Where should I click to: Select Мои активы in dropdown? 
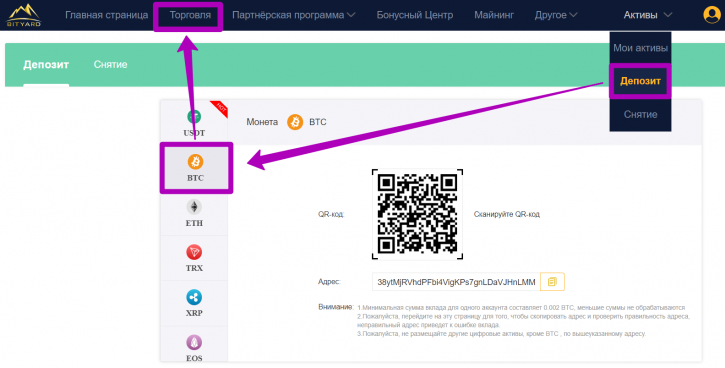click(640, 48)
